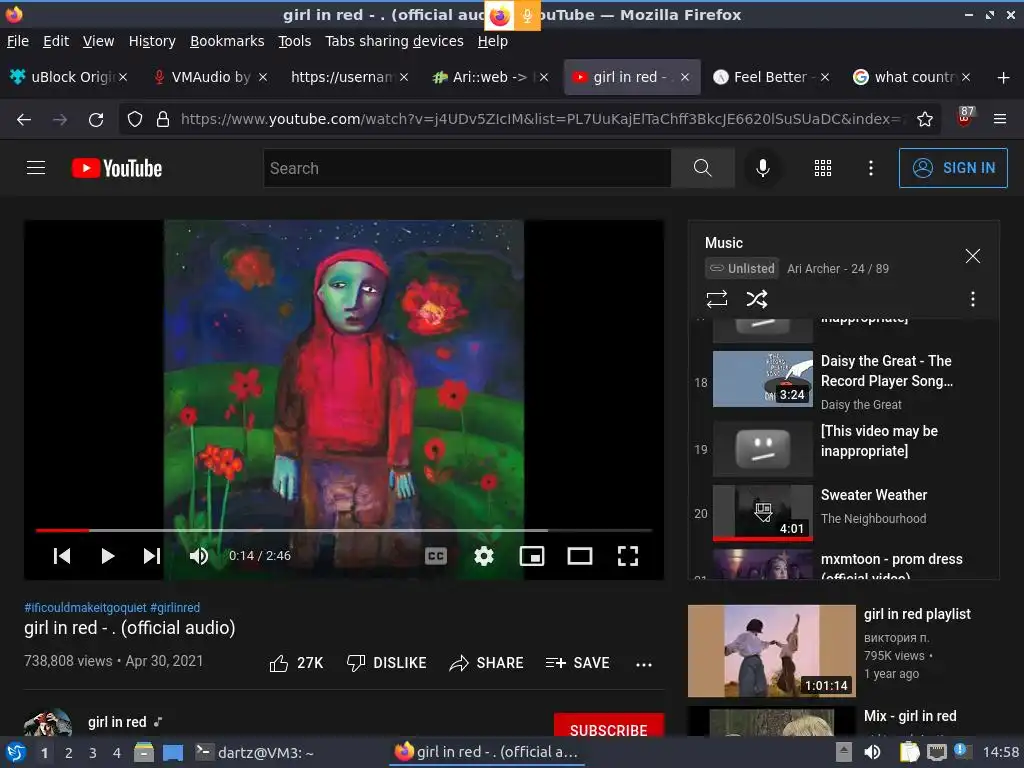The image size is (1024, 768).
Task: Click the SIGN IN button
Action: pos(953,168)
